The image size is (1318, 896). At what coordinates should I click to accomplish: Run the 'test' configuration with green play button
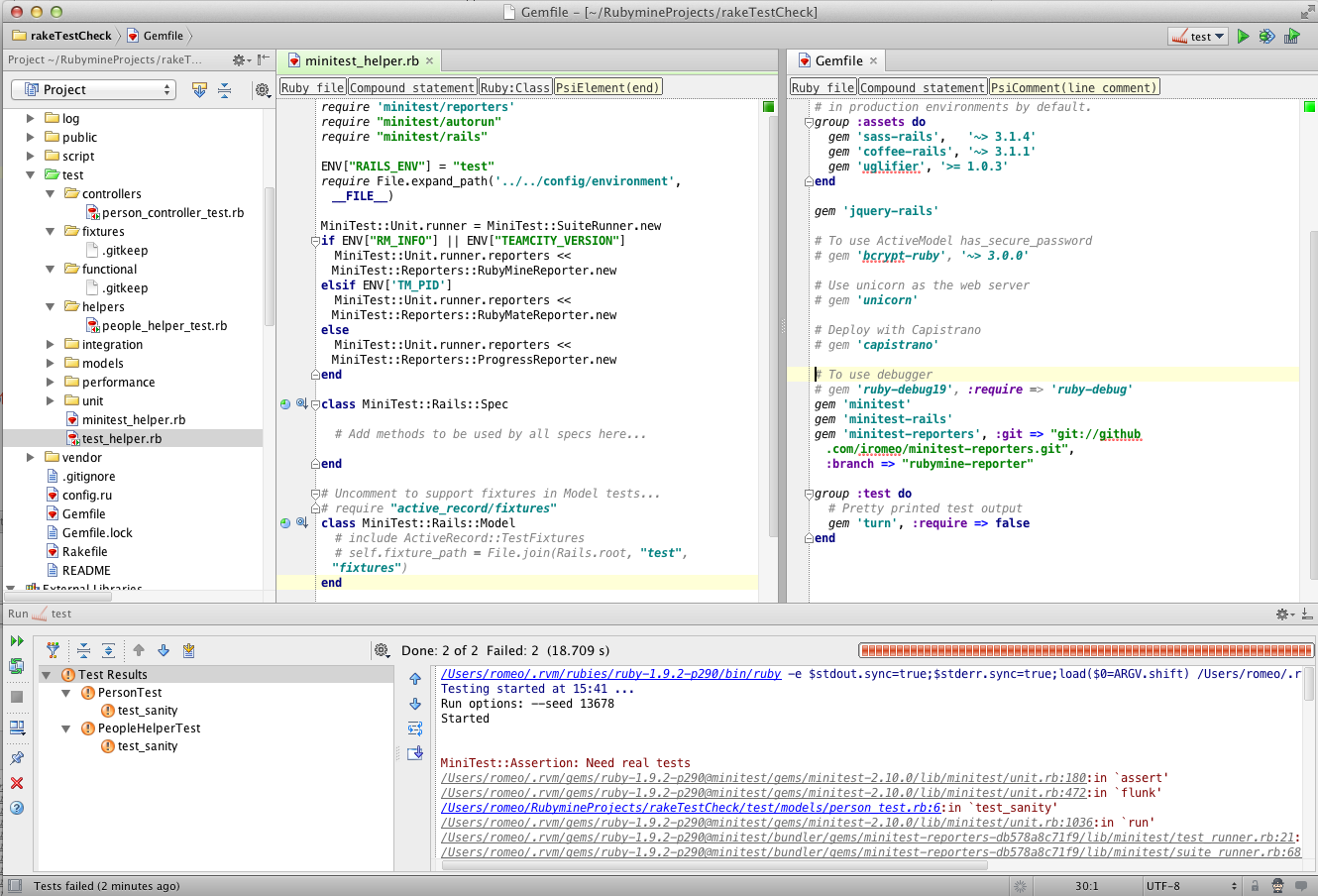pos(1243,37)
